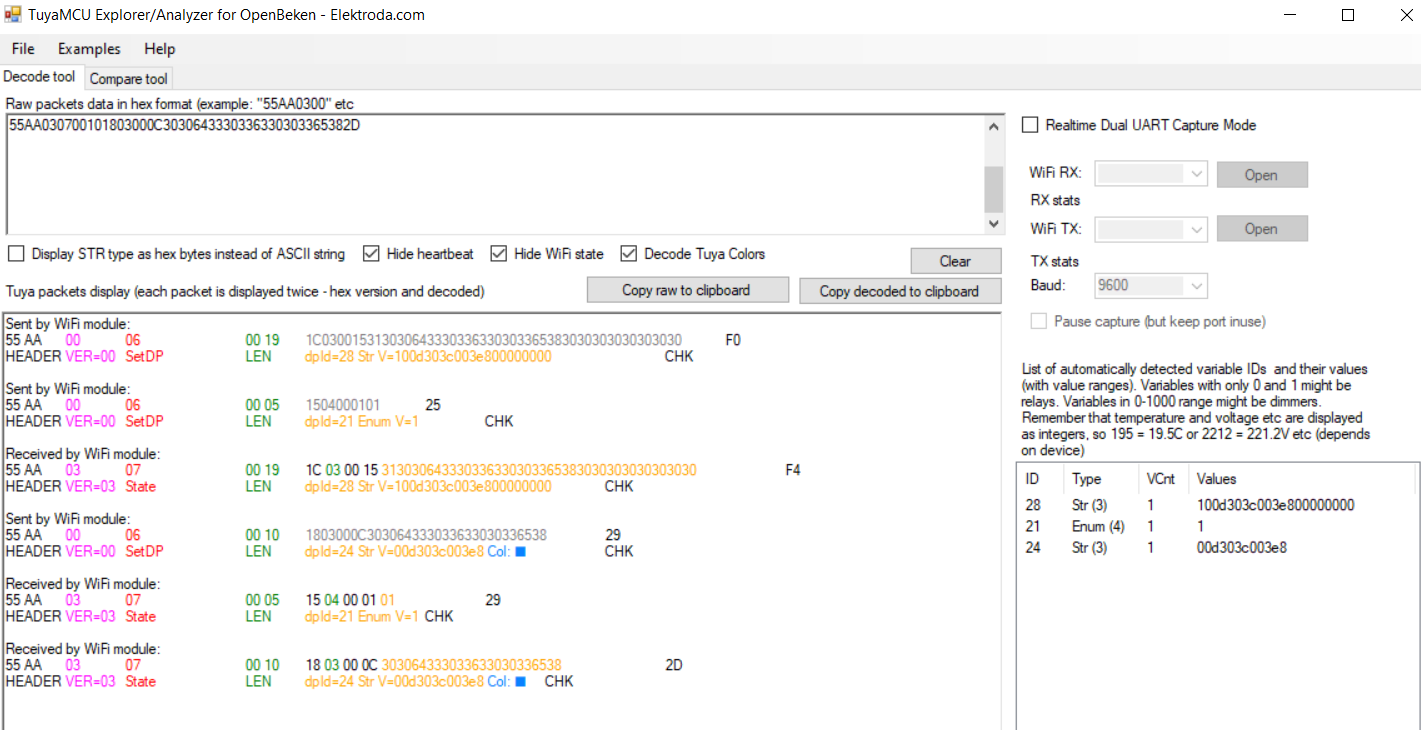
Task: Click inside the raw packets hex text box
Action: [x=495, y=175]
